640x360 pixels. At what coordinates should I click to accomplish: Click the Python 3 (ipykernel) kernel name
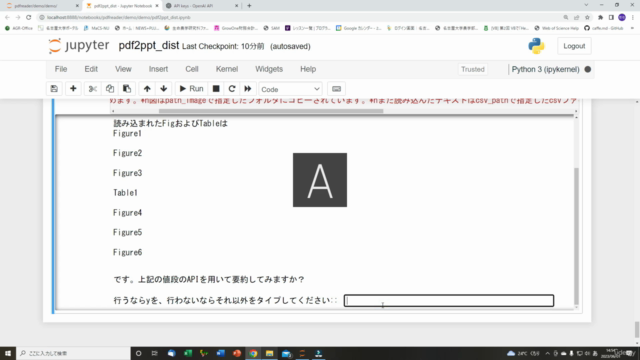pos(545,69)
